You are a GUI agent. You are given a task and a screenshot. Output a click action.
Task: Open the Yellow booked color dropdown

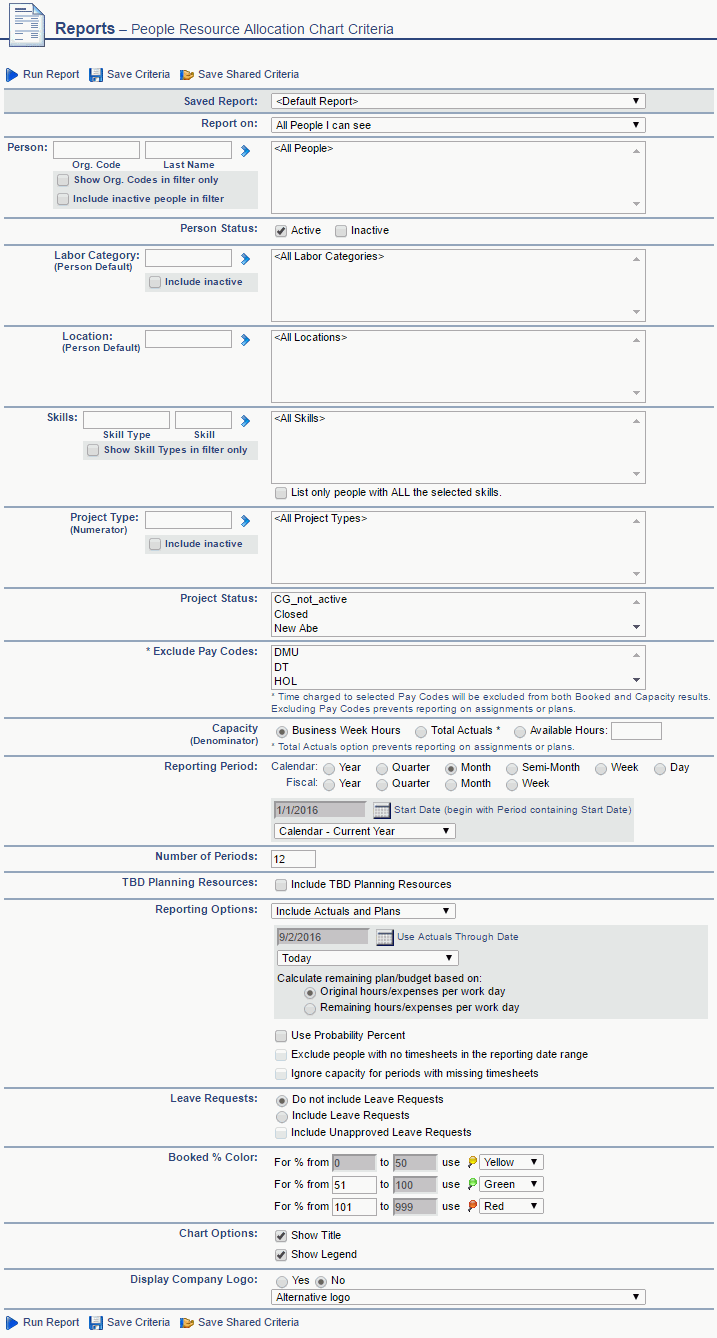tap(511, 1162)
